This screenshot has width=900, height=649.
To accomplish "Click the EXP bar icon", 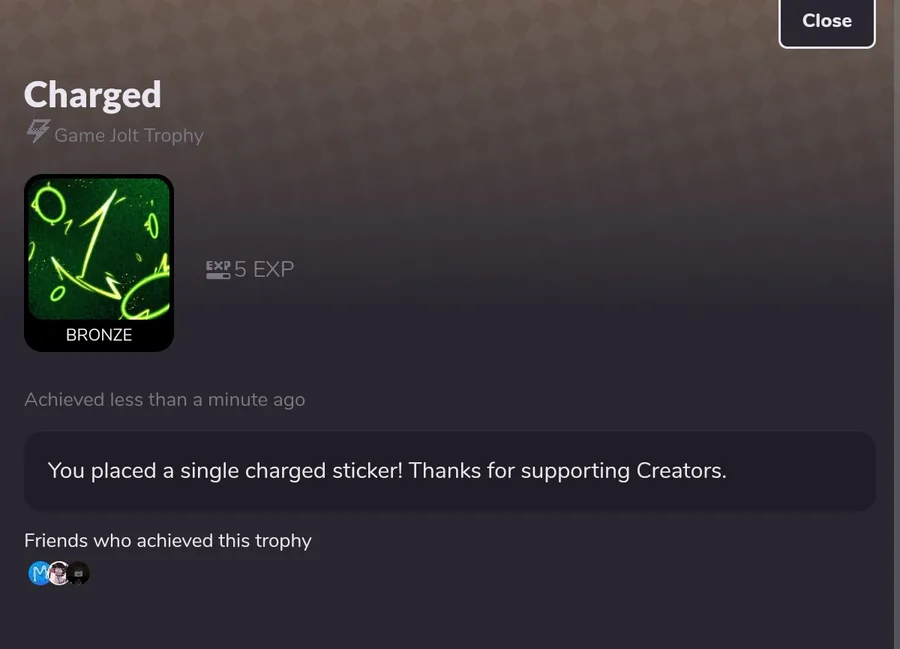I will (218, 270).
